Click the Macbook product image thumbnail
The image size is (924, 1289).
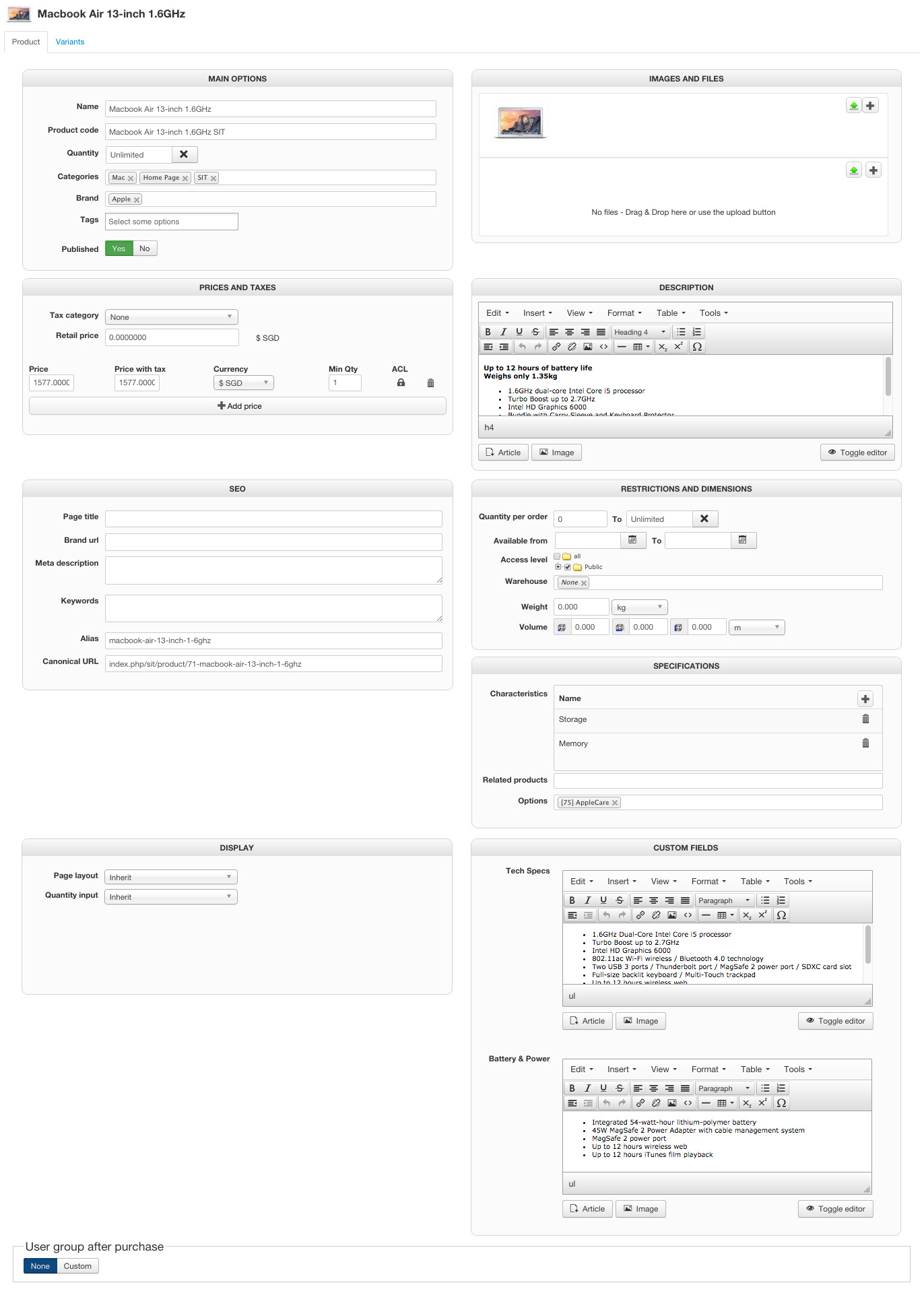(x=520, y=122)
